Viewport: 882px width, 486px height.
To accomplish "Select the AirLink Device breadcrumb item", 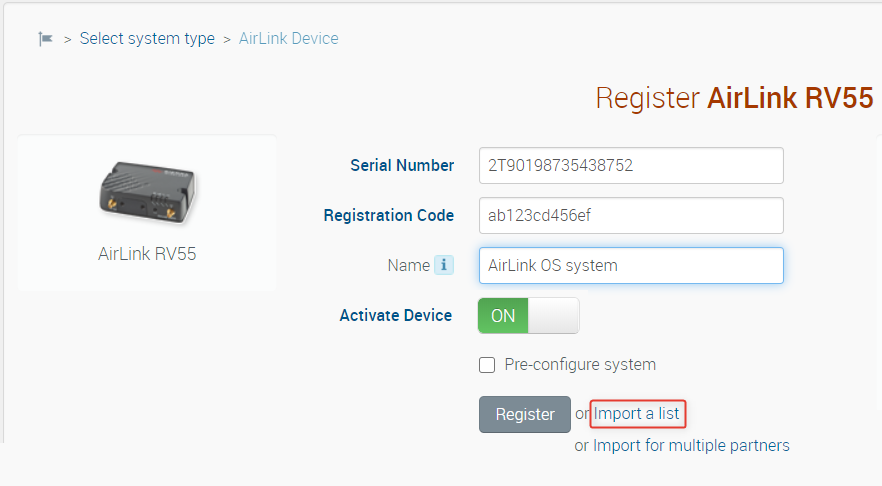I will (x=288, y=39).
